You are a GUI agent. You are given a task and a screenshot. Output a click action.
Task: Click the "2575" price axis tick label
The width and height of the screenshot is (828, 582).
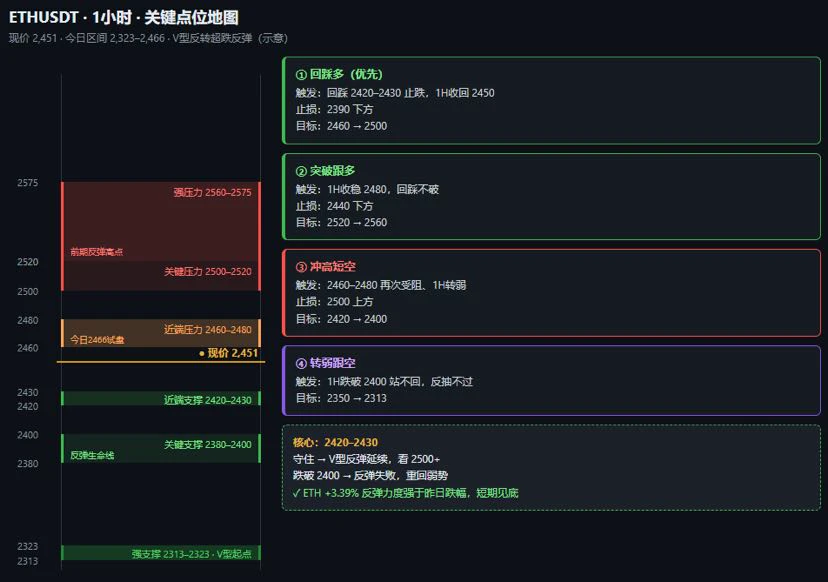point(27,183)
